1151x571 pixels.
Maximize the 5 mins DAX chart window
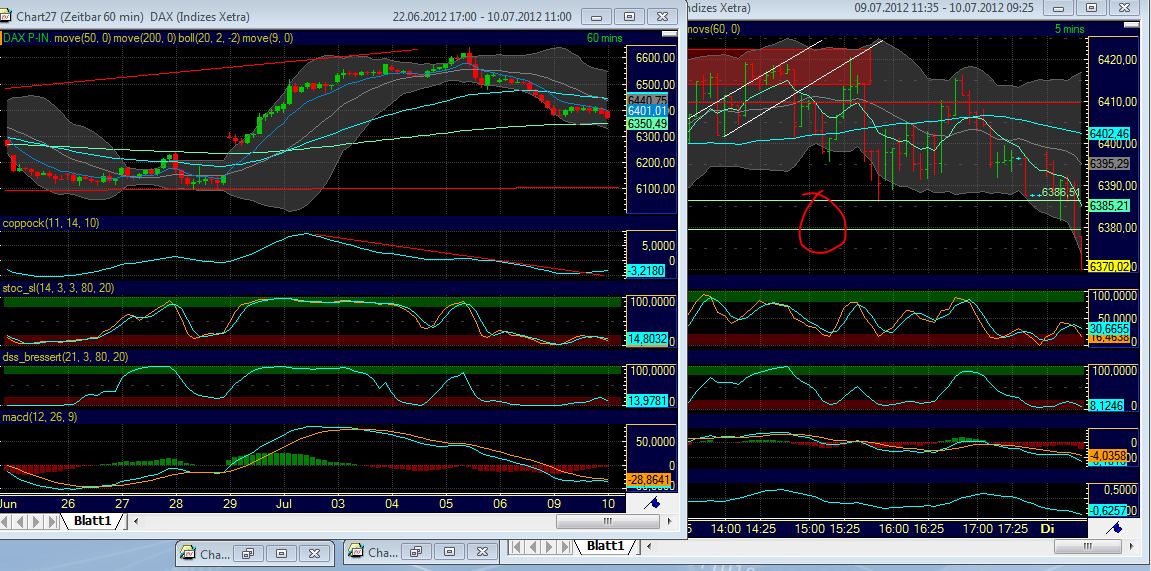coord(1091,7)
